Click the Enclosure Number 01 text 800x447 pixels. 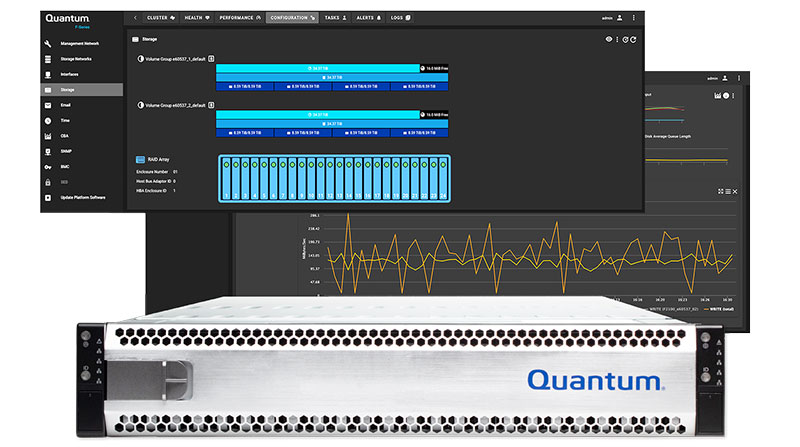click(x=157, y=172)
